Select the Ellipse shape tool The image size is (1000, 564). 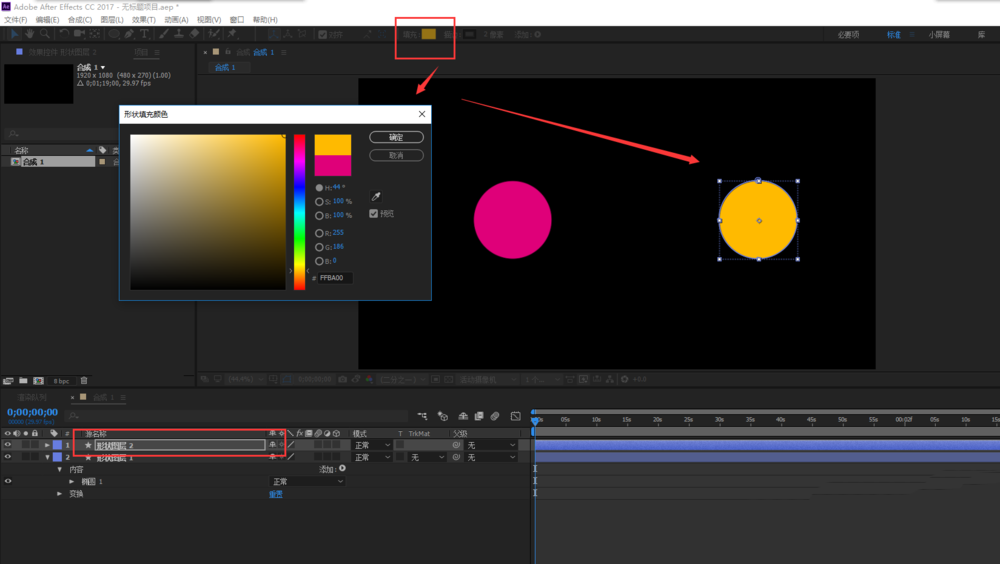[114, 34]
